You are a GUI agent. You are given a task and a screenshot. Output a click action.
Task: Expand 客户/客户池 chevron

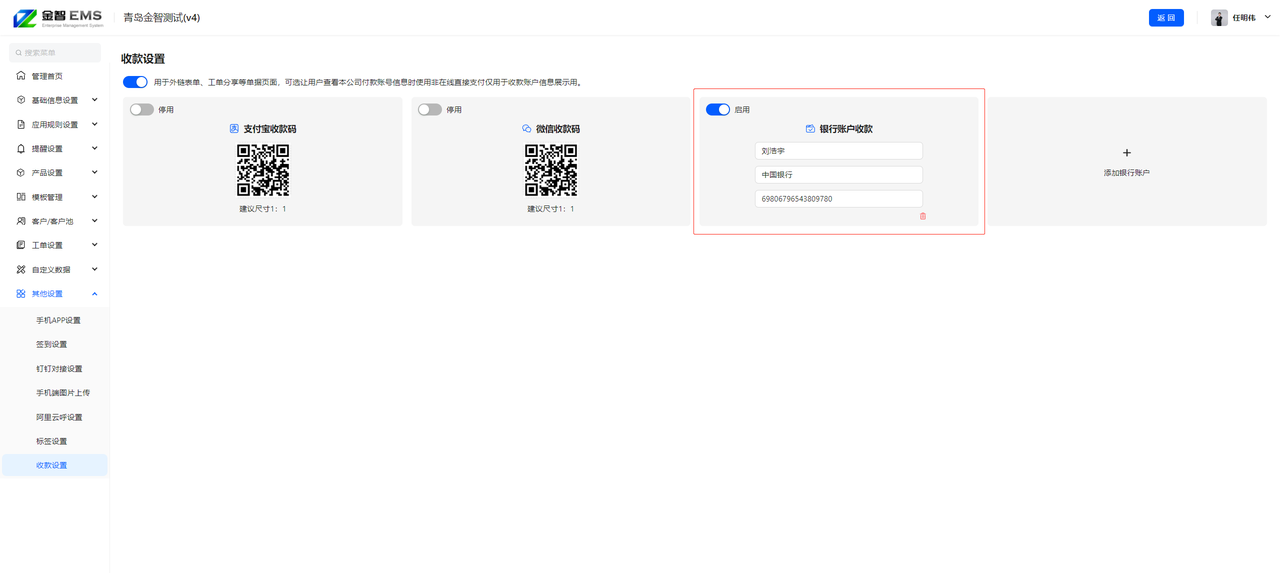click(95, 221)
